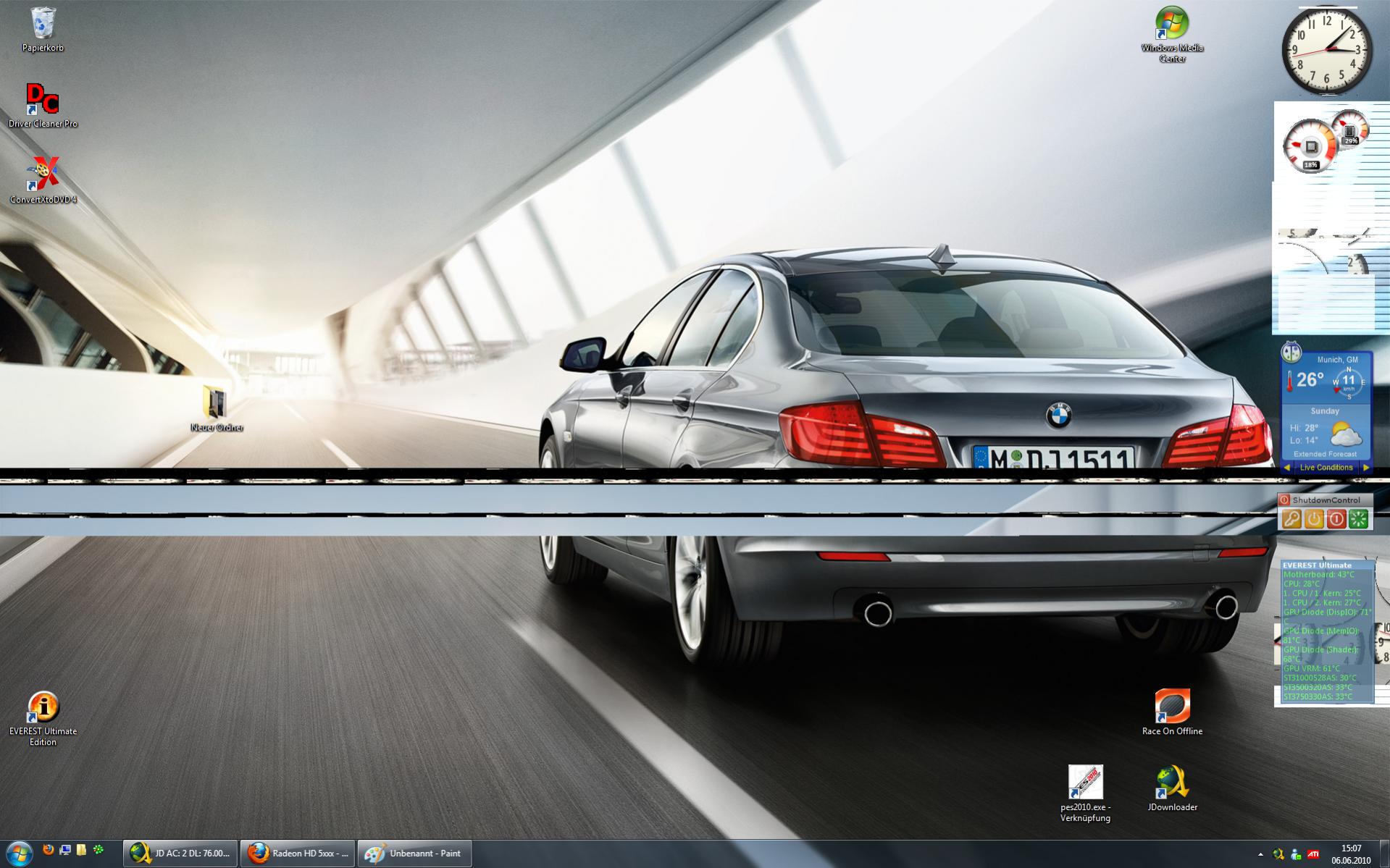Launch Firefox from quick launch bar
This screenshot has width=1390, height=868.
click(x=49, y=850)
